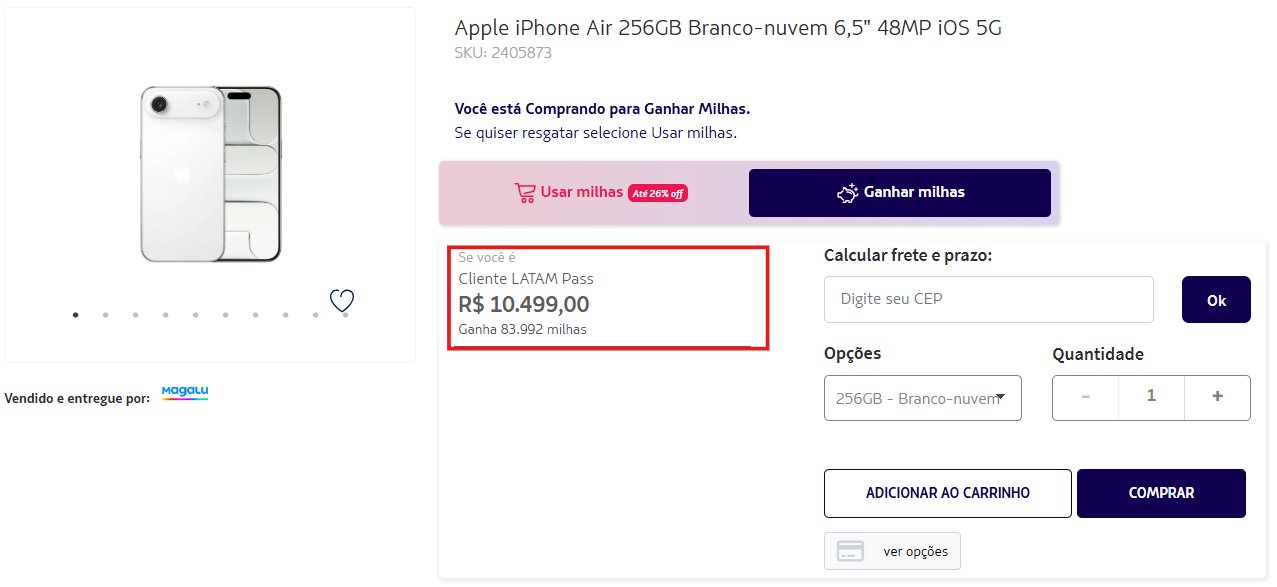Increase quantity with plus button
This screenshot has height=587, width=1277.
[x=1217, y=397]
